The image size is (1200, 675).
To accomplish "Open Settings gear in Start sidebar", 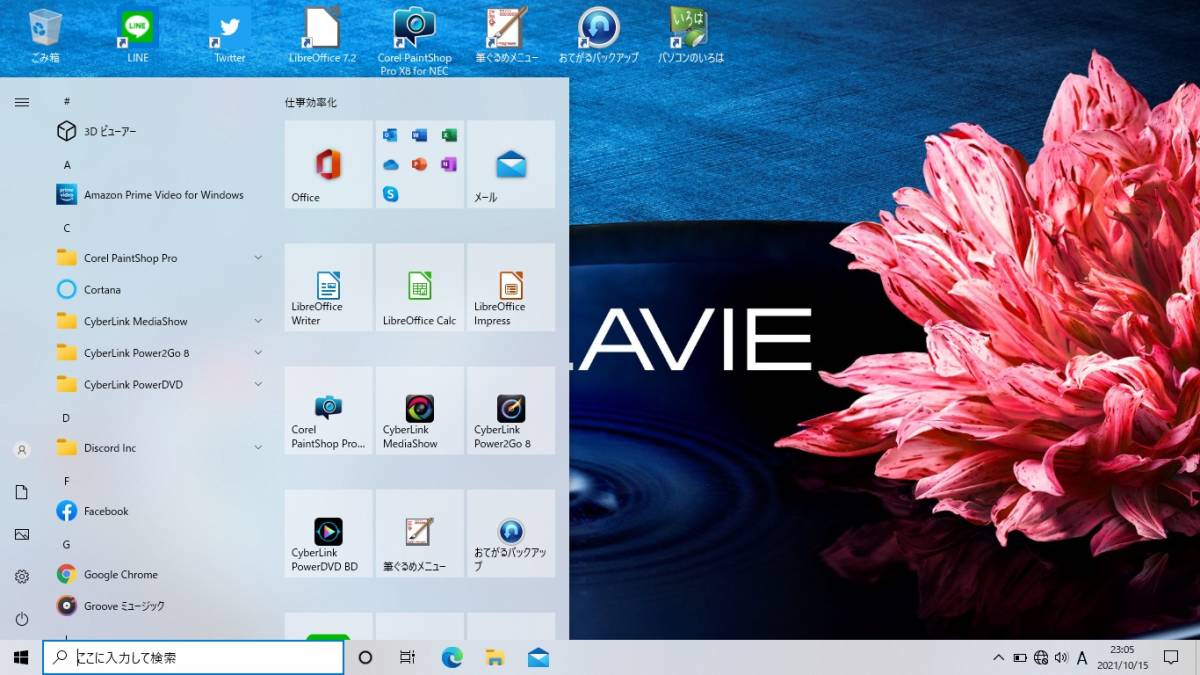I will click(x=22, y=576).
